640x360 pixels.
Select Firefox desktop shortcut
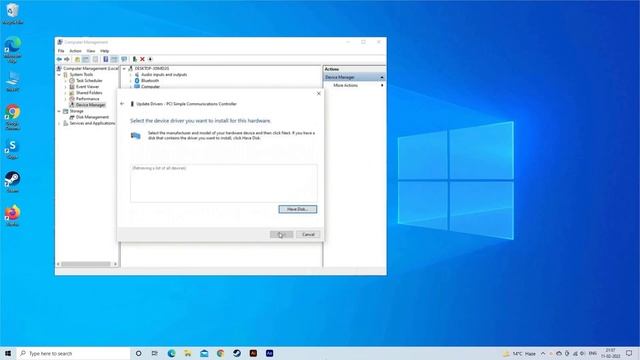pyautogui.click(x=12, y=216)
